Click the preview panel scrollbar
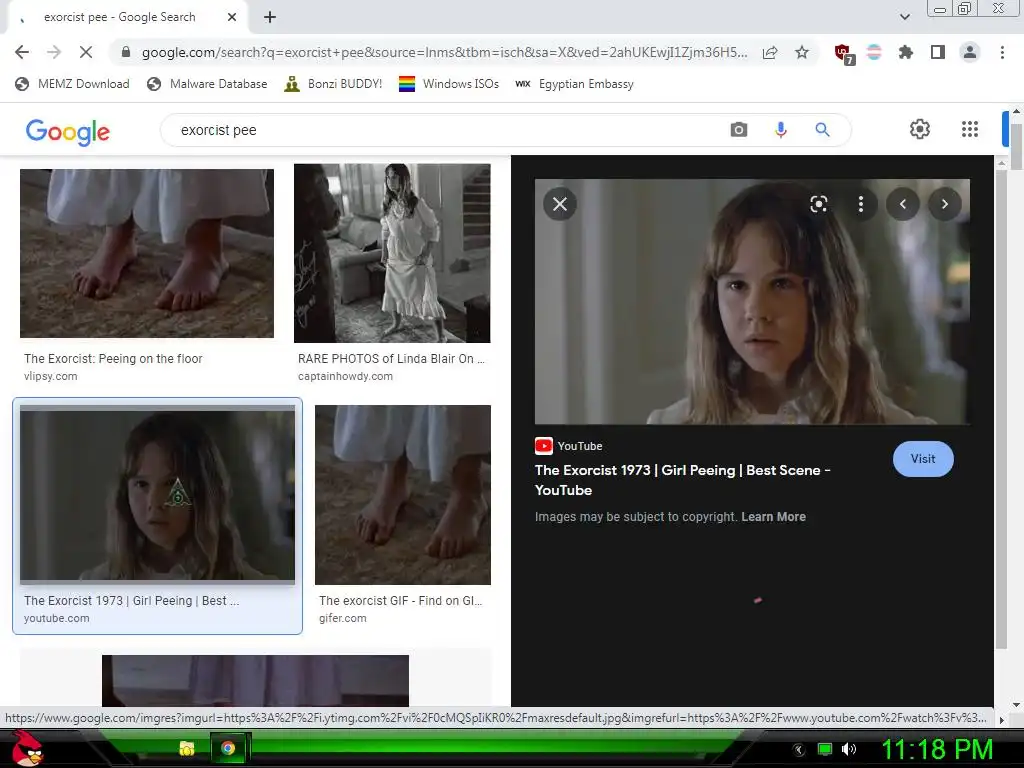The height and width of the screenshot is (768, 1024). coord(1001,408)
